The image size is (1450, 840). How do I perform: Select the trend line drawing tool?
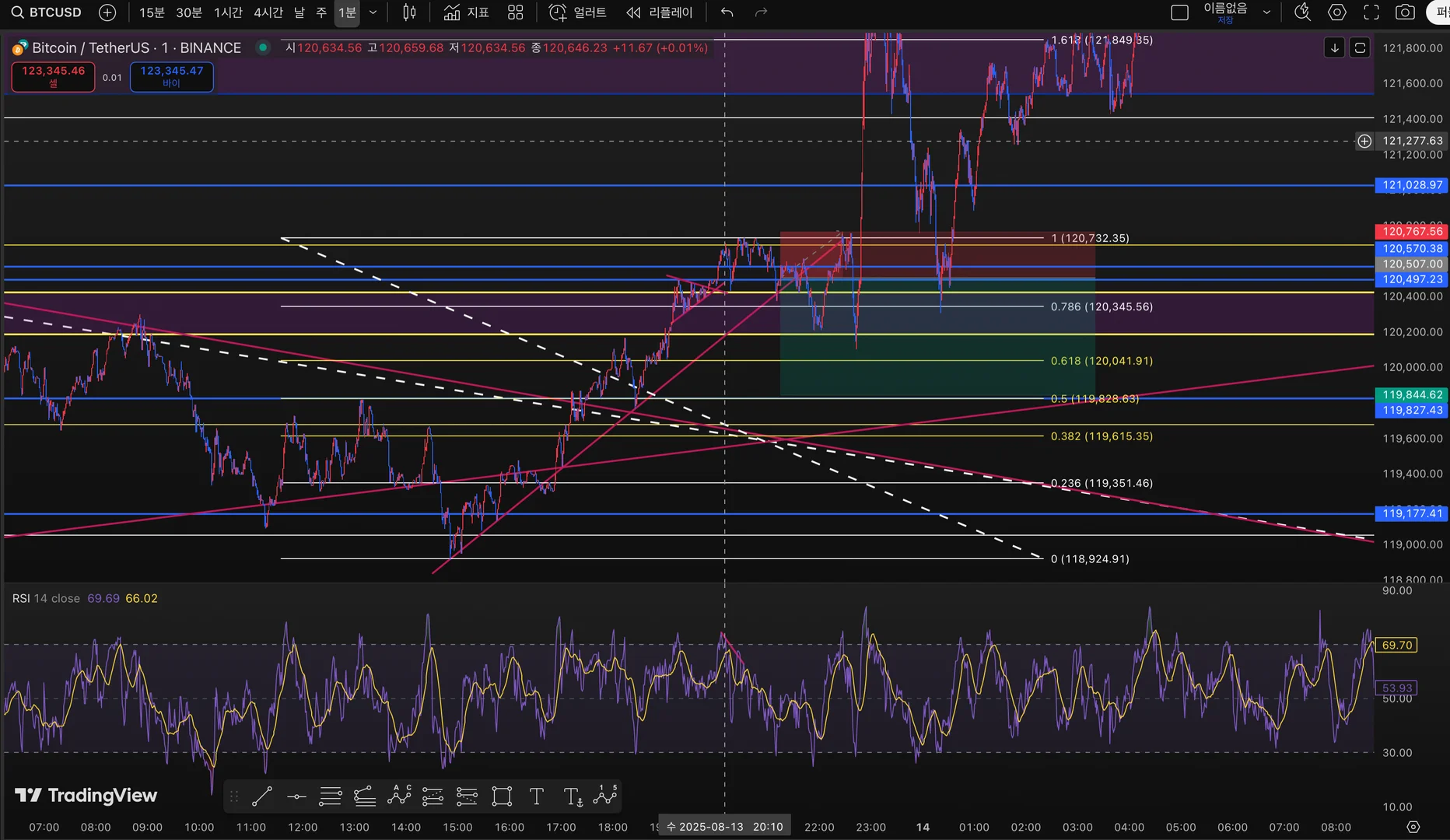point(262,796)
